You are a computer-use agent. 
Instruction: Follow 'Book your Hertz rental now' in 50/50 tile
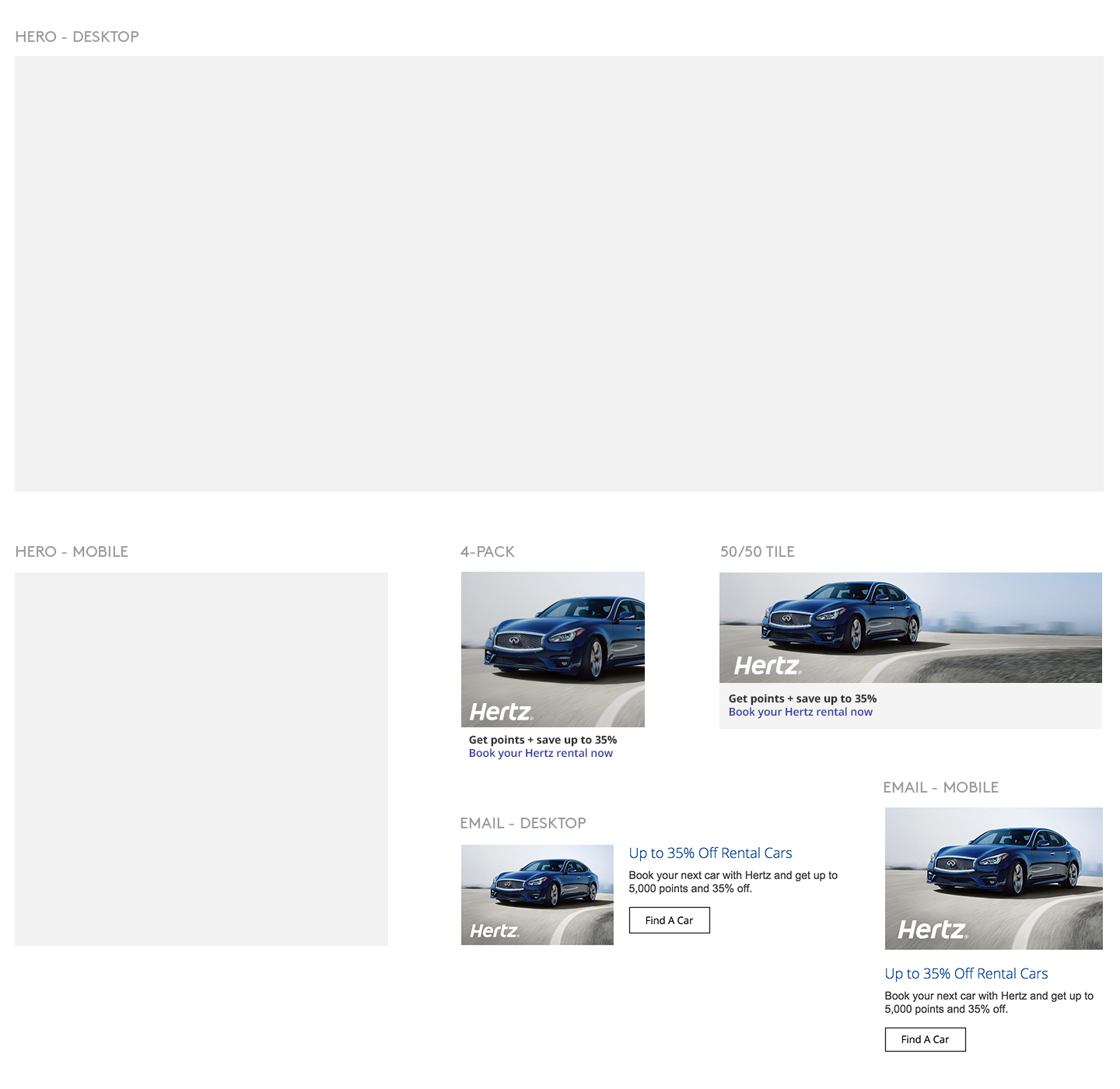click(x=800, y=712)
